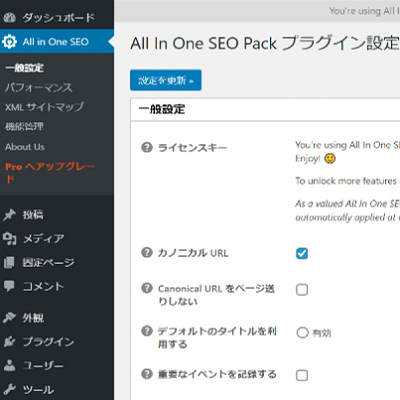Viewport: 400px width, 400px height.
Task: Open XML サイトマップ submenu item
Action: tap(44, 107)
